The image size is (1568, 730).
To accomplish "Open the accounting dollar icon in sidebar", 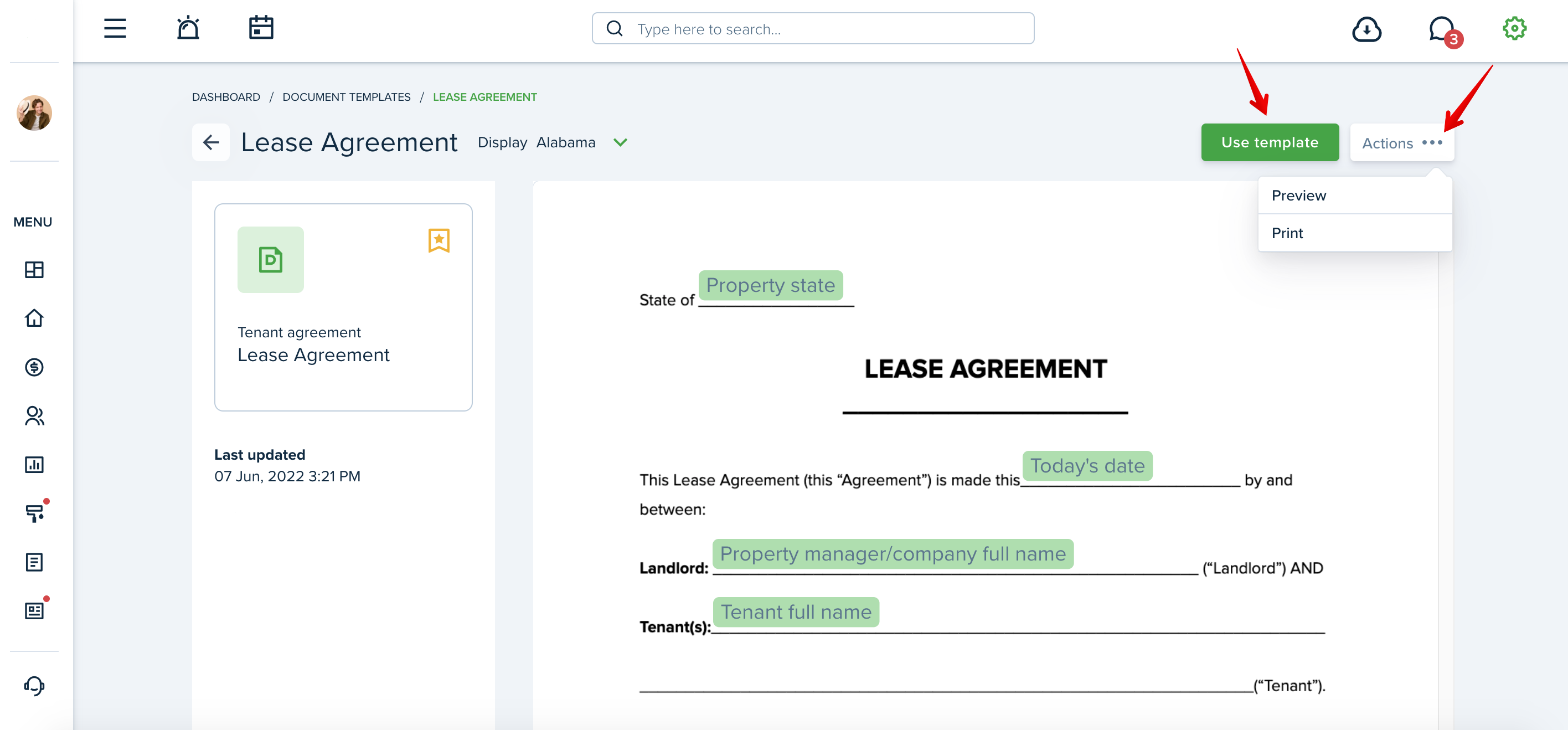I will [x=34, y=367].
